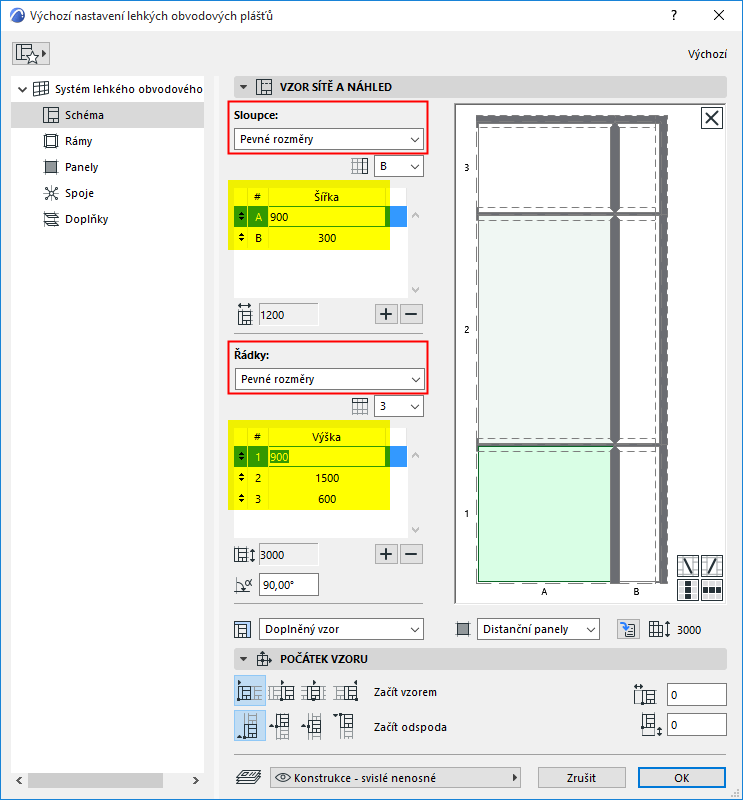Open the Rámy settings page
This screenshot has width=743, height=800.
pyautogui.click(x=78, y=141)
